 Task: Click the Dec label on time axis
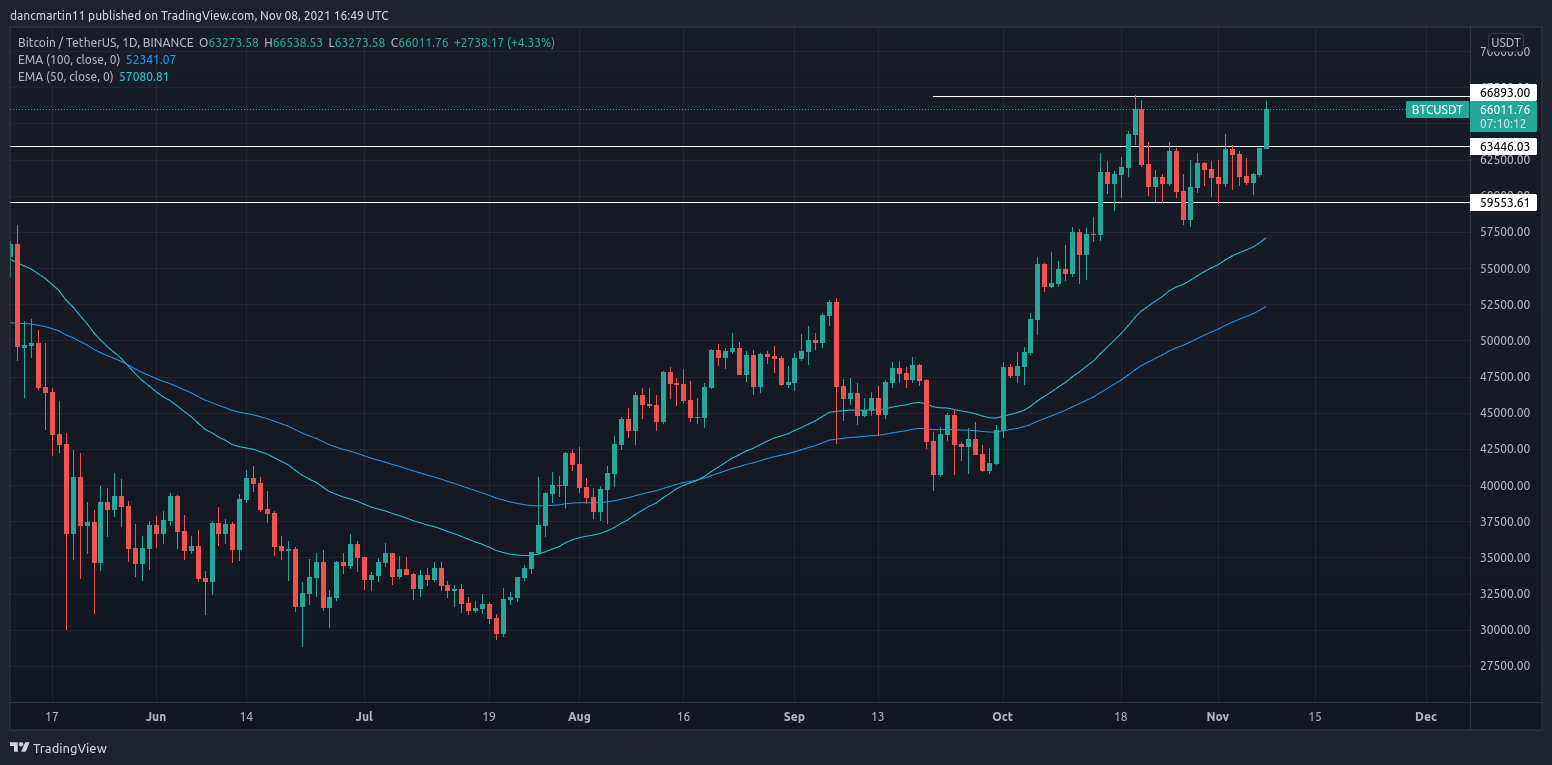[1427, 717]
